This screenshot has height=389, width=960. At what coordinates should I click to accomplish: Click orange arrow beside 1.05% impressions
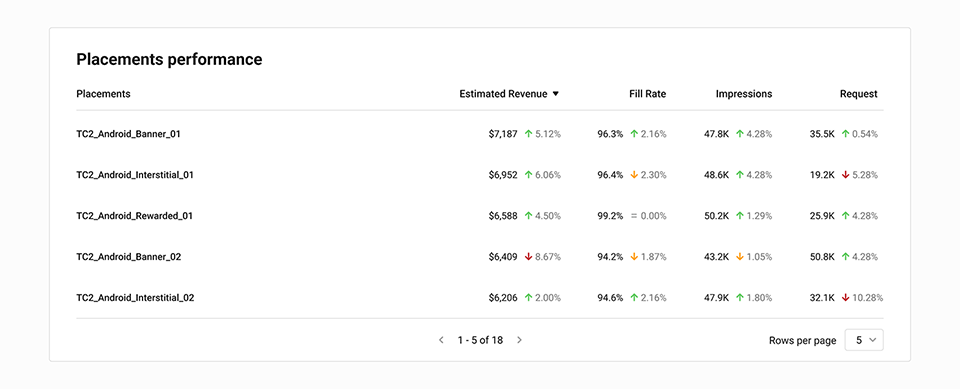pos(740,257)
